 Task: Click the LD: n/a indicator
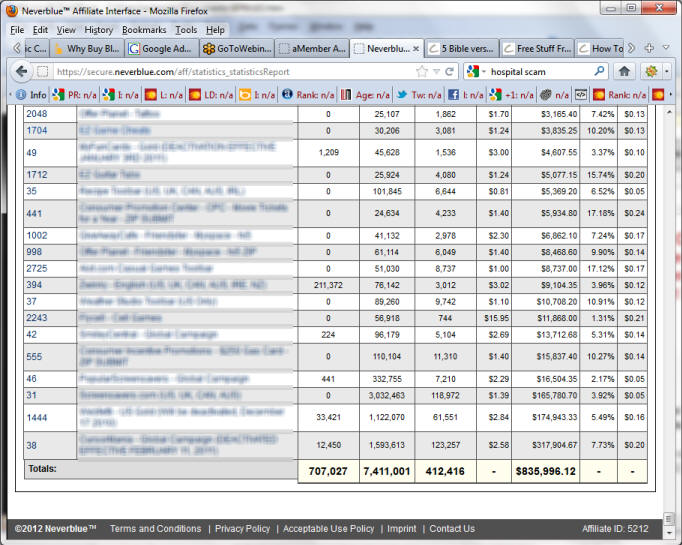click(x=211, y=95)
